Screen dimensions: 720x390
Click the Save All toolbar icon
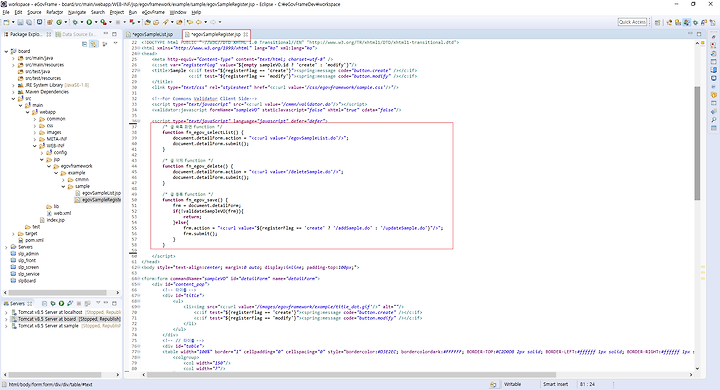coord(29,22)
